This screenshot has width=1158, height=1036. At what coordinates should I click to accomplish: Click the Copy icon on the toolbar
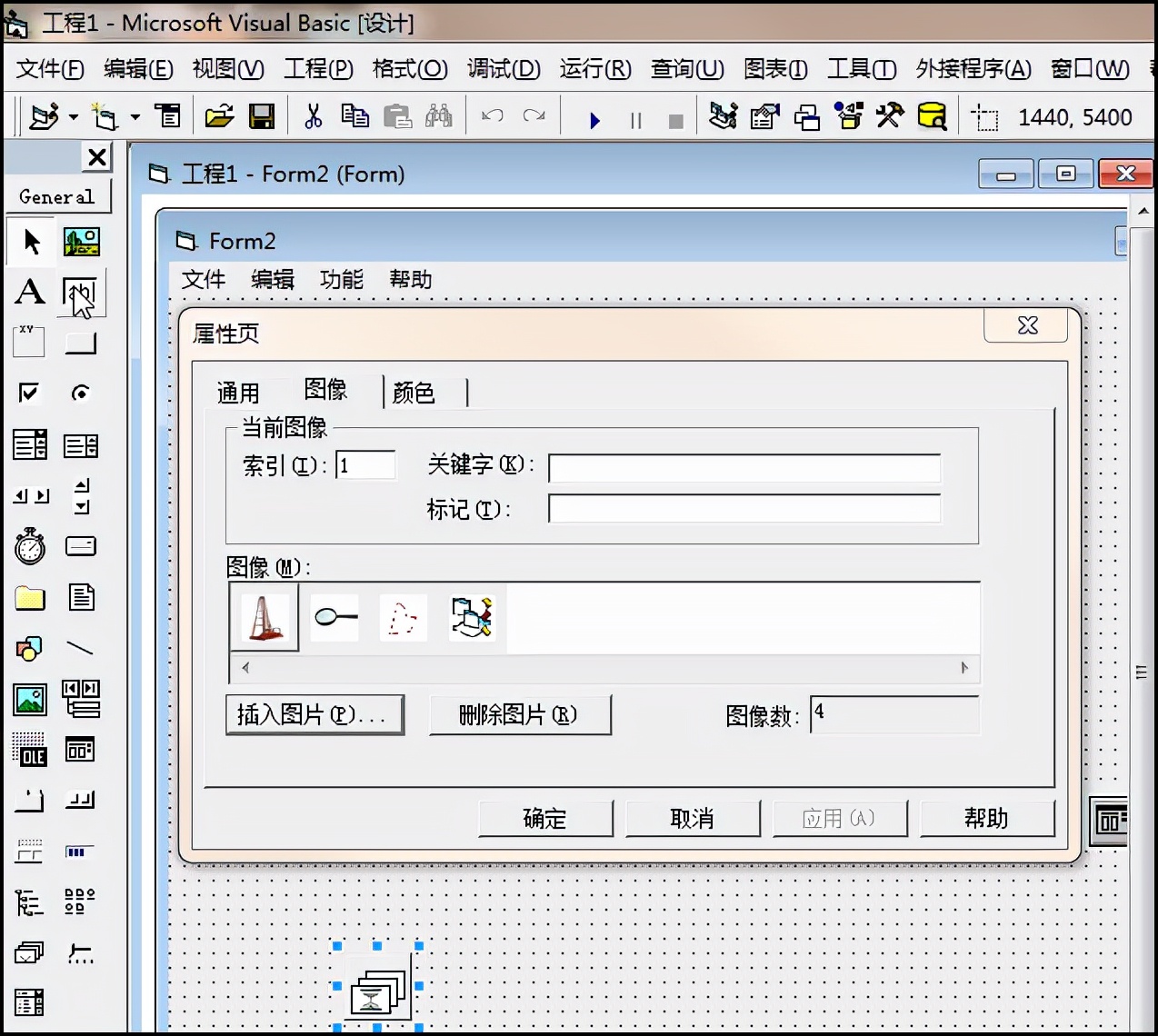coord(355,115)
